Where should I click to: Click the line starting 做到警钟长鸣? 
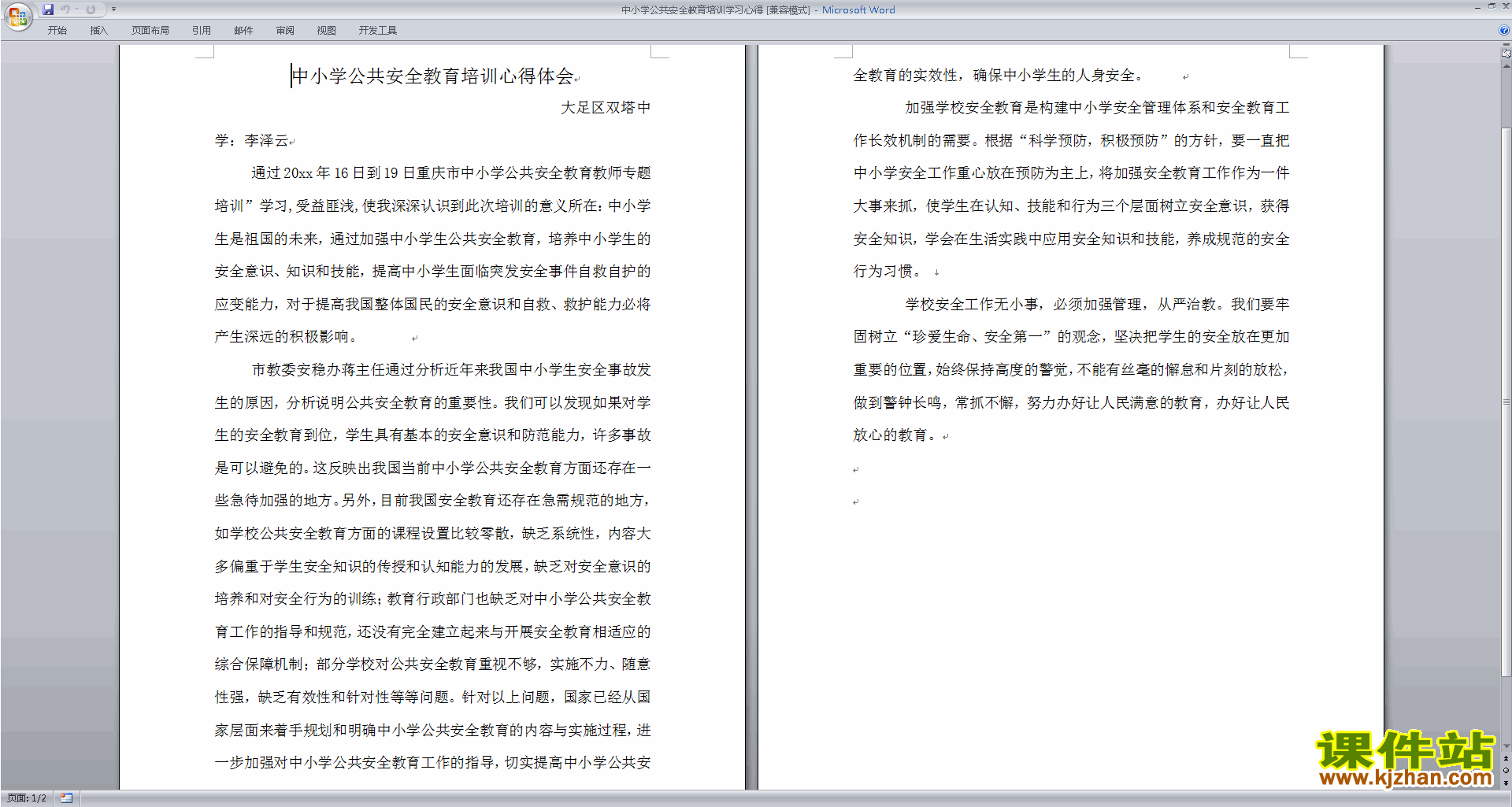(x=1072, y=403)
